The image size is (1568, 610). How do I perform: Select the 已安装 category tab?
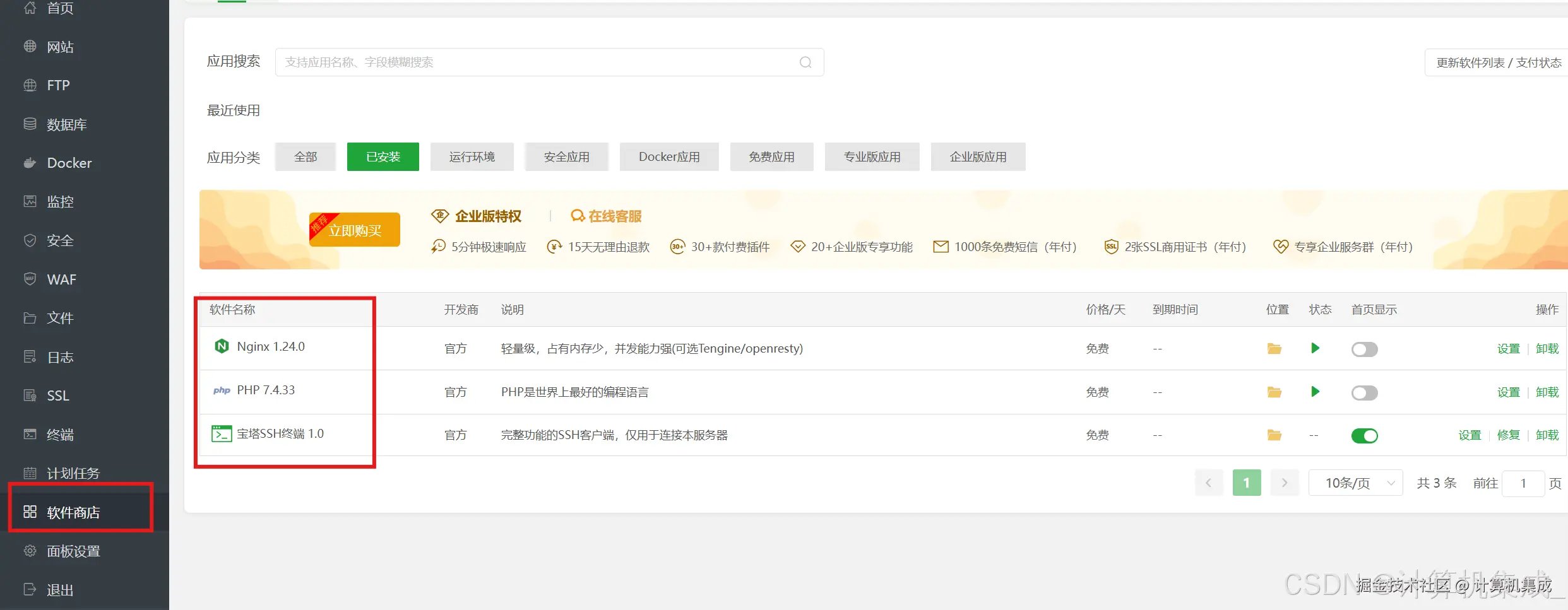pyautogui.click(x=383, y=156)
